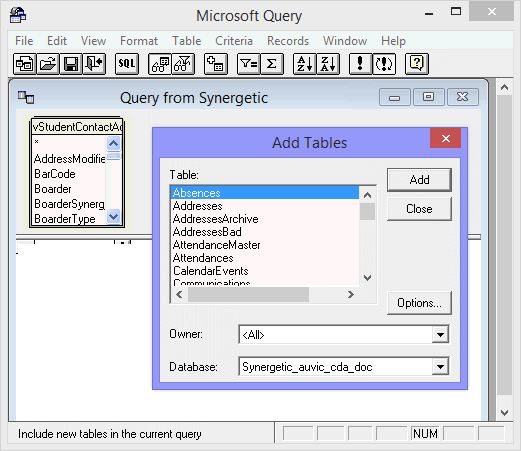Open the Table menu
Screen dimensions: 521x451
186,41
